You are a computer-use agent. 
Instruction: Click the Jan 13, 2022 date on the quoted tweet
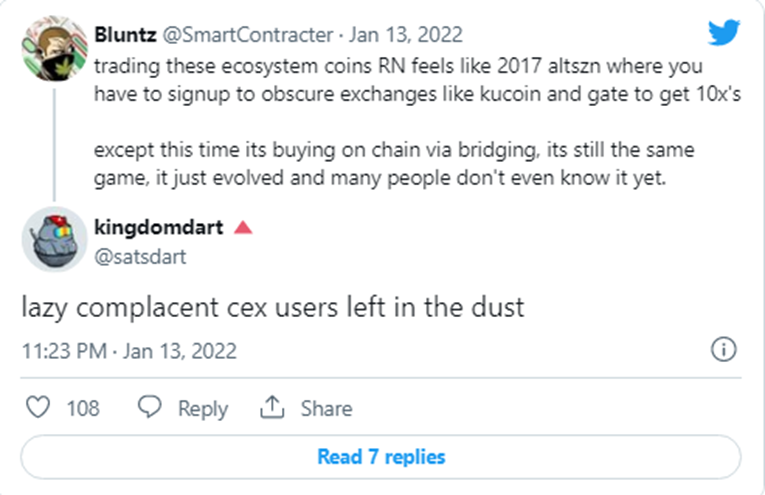(x=406, y=35)
